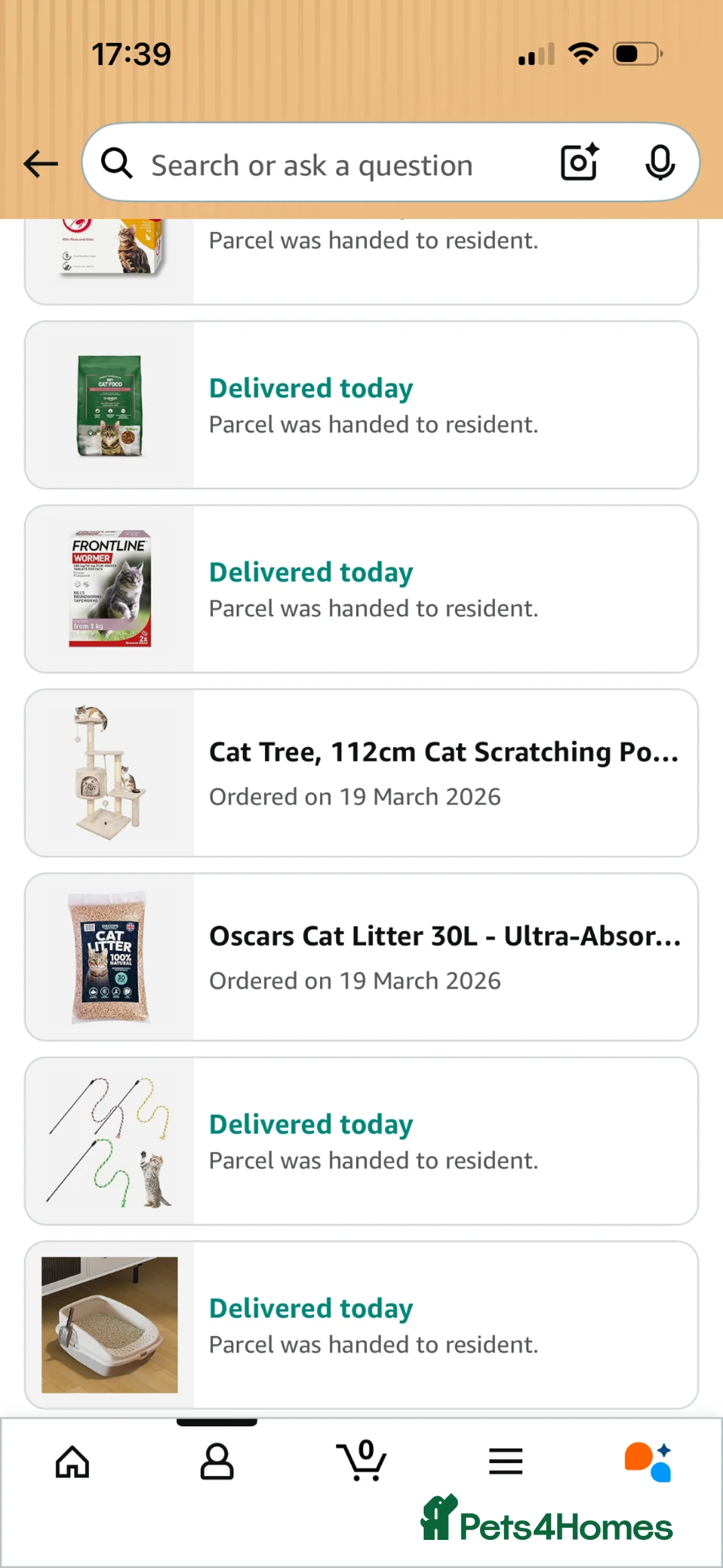The width and height of the screenshot is (723, 1568).
Task: Tap the microphone voice search icon
Action: (659, 163)
